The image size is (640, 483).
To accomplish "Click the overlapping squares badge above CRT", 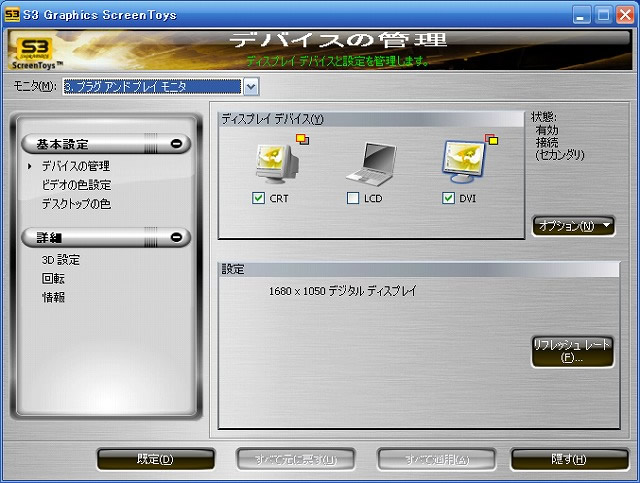I will pyautogui.click(x=302, y=139).
